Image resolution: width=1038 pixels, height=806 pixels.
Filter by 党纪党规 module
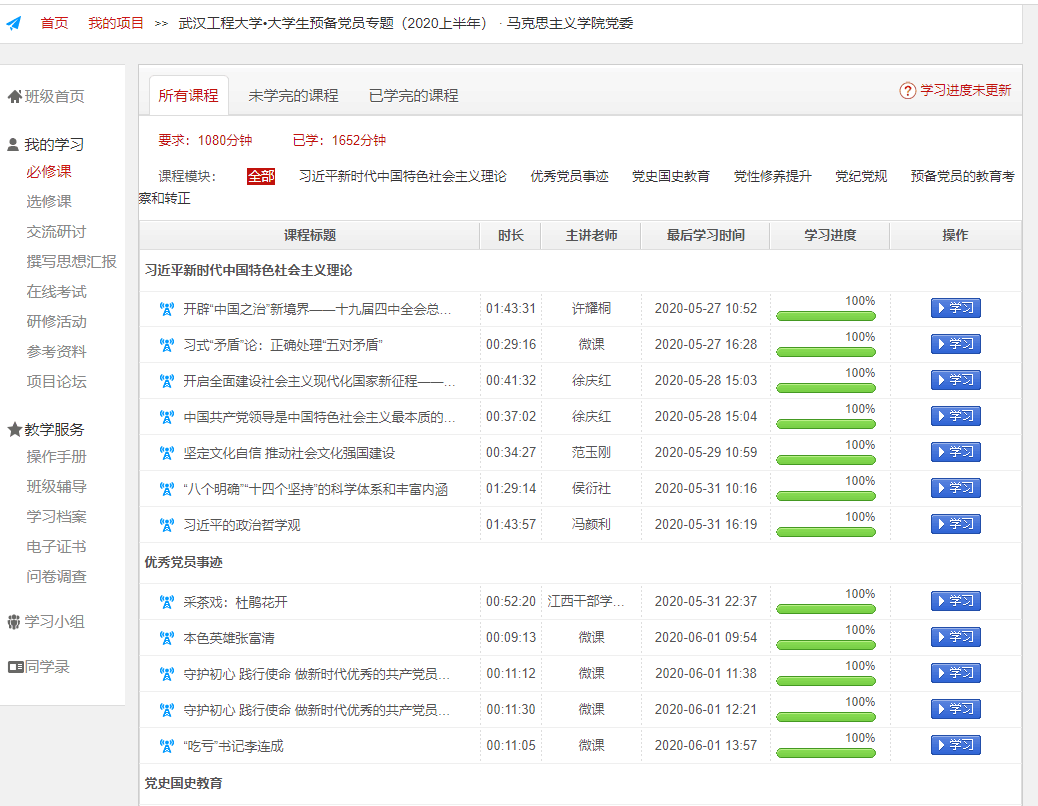(861, 176)
